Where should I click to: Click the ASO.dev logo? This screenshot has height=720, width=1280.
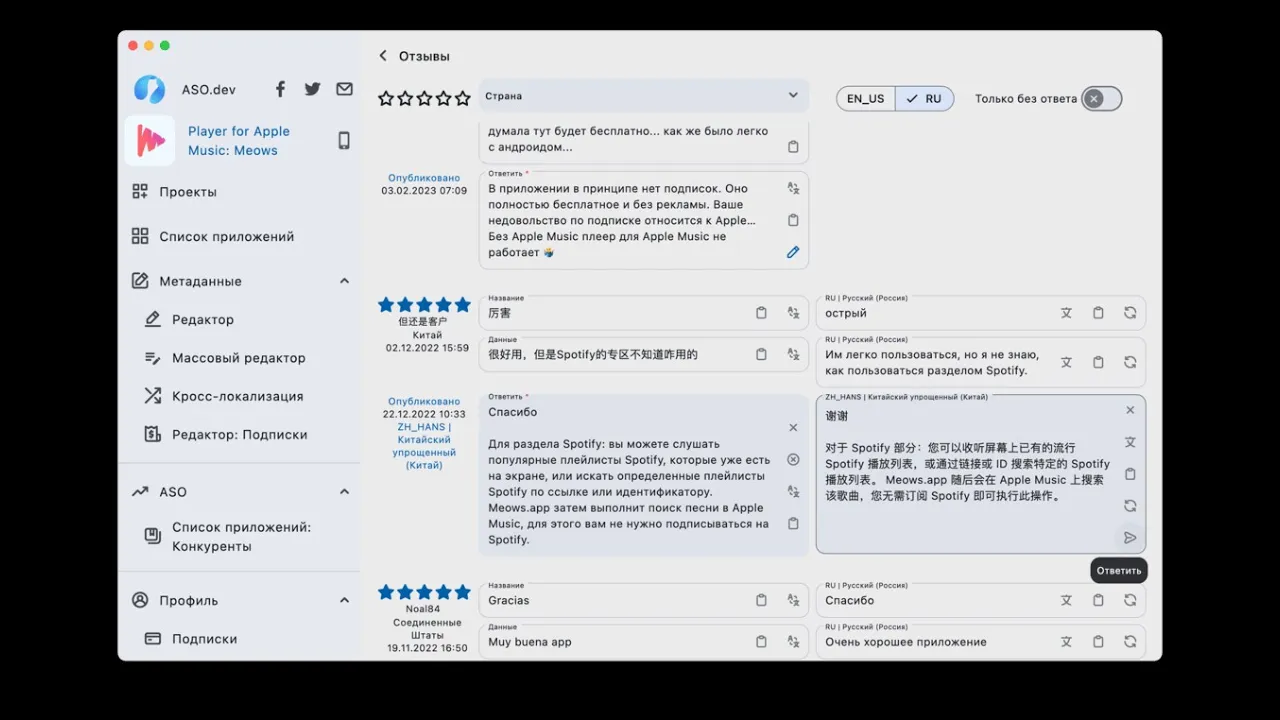click(x=150, y=89)
